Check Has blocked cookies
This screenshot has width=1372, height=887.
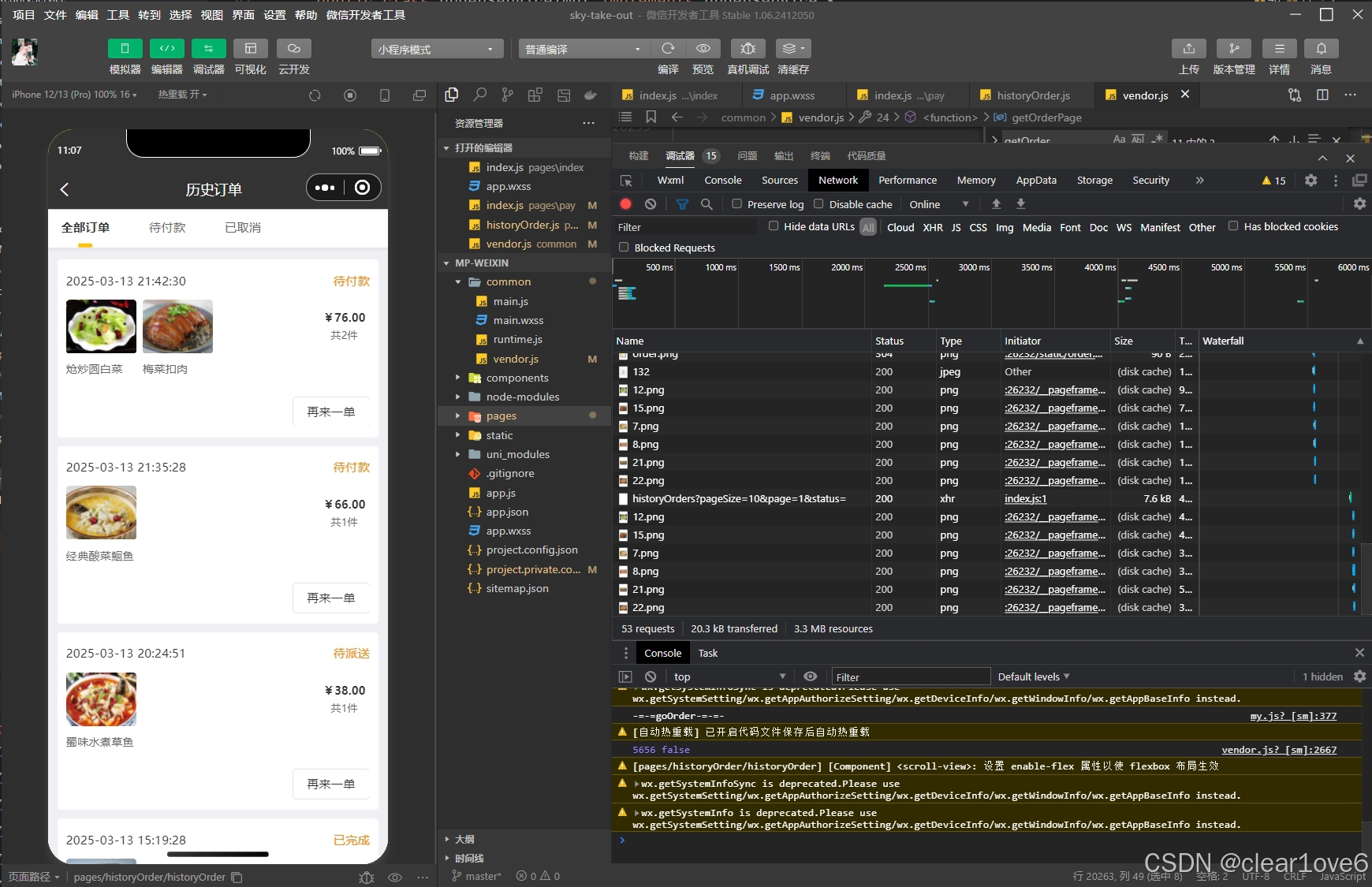pos(1233,225)
